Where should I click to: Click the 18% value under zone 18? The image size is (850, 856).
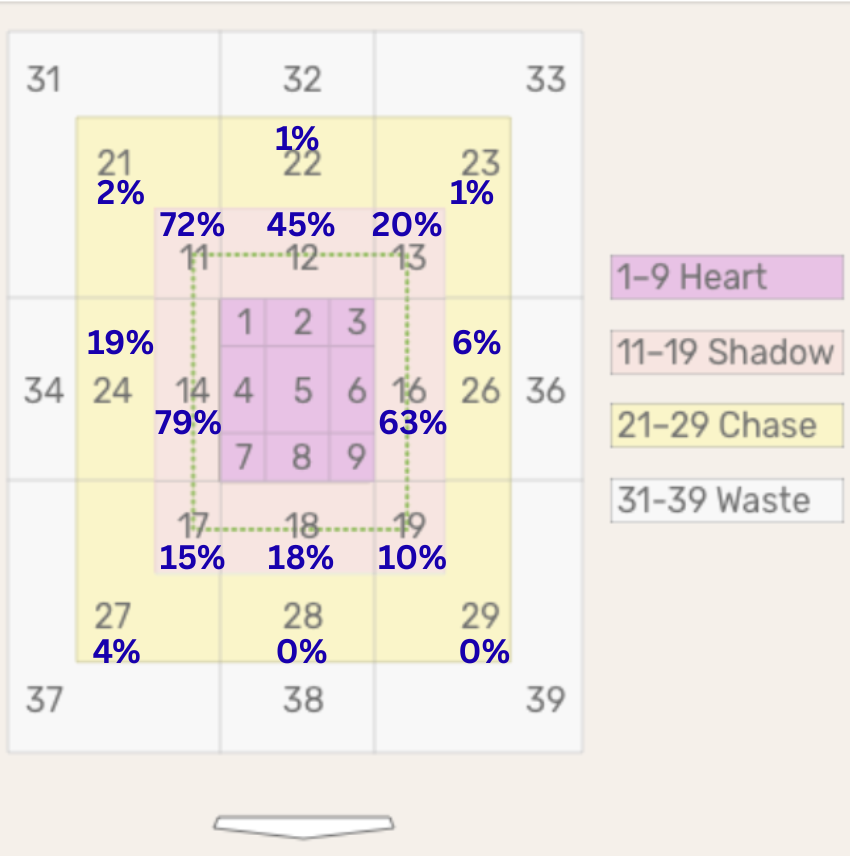click(x=300, y=558)
